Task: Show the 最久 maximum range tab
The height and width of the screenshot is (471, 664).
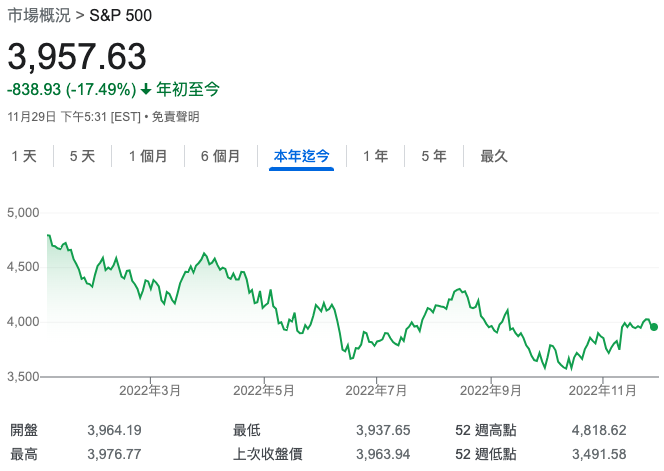Action: [x=494, y=156]
